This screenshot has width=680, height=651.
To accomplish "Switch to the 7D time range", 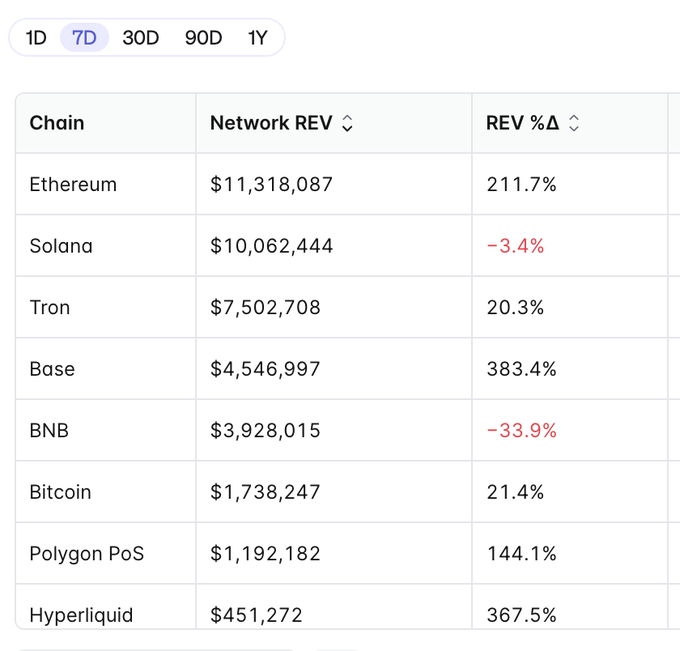I will point(84,38).
